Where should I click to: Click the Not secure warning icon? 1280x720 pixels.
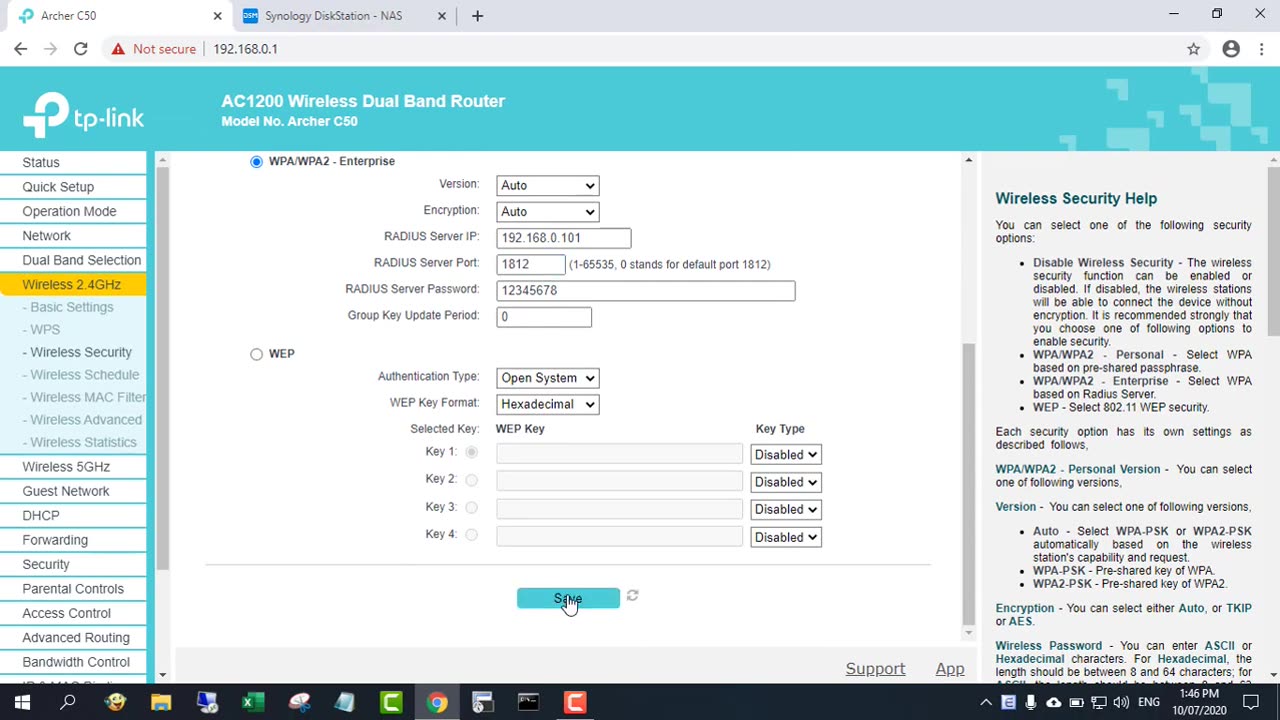[118, 49]
